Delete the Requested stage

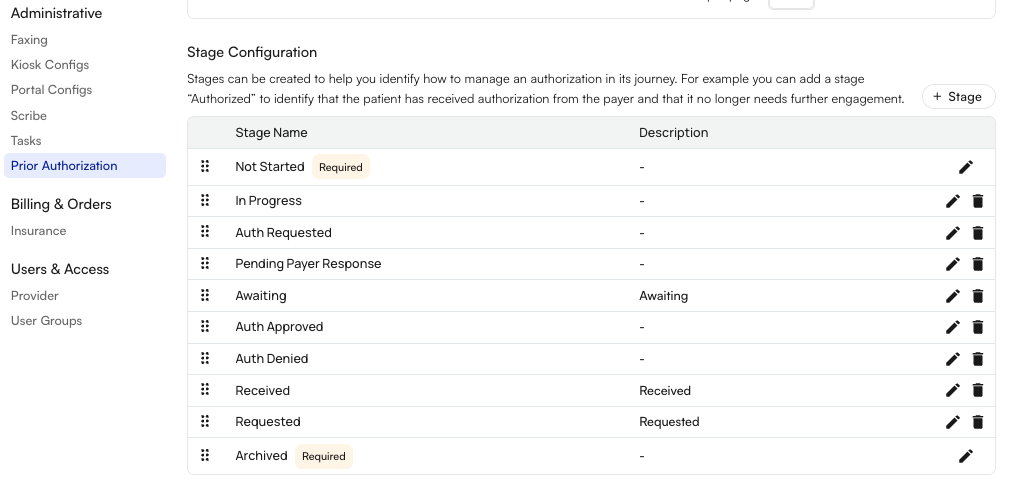click(977, 422)
